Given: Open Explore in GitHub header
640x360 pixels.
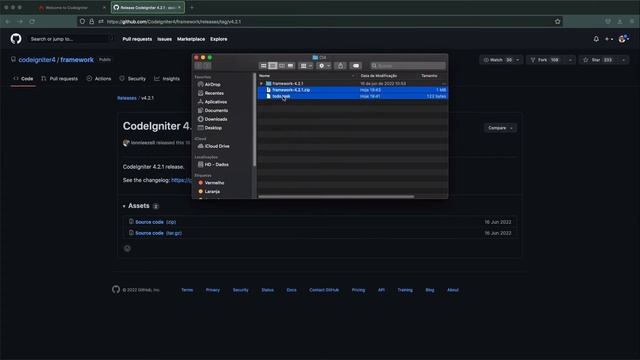Looking at the screenshot, I should (x=219, y=39).
